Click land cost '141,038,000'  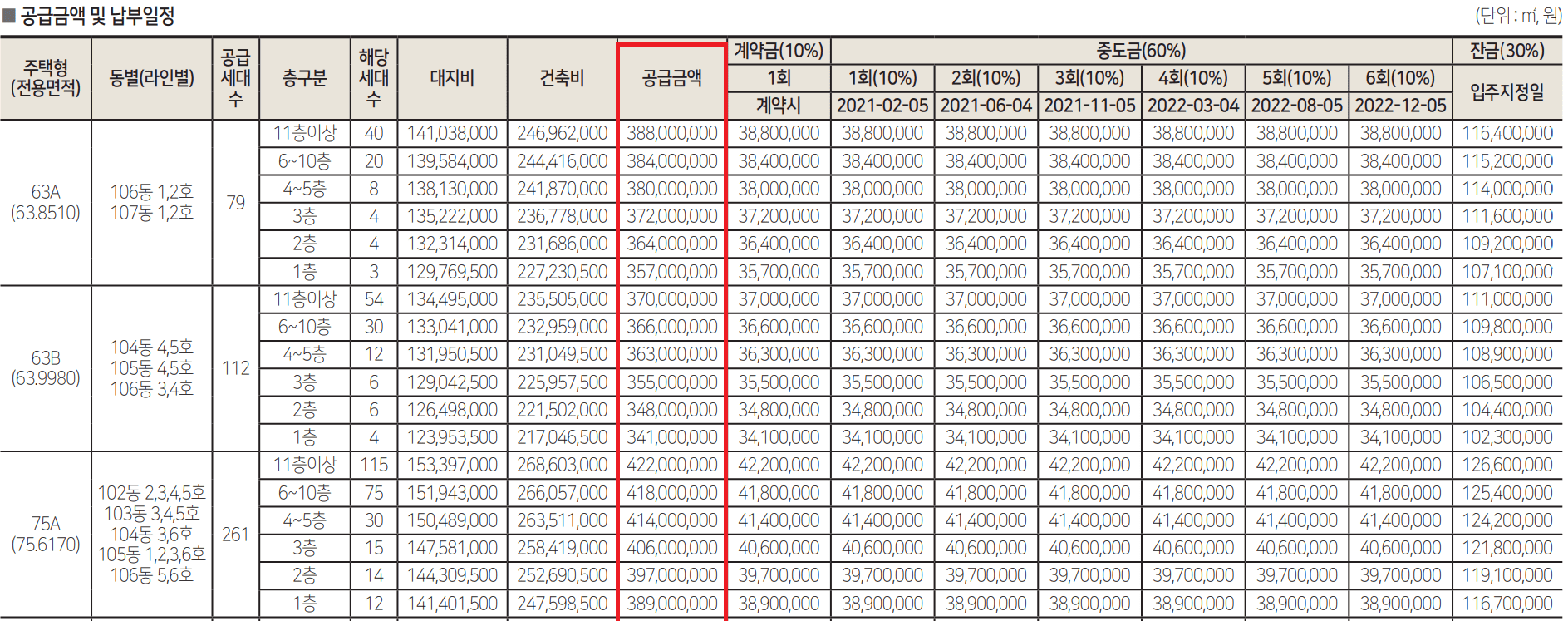pyautogui.click(x=452, y=133)
